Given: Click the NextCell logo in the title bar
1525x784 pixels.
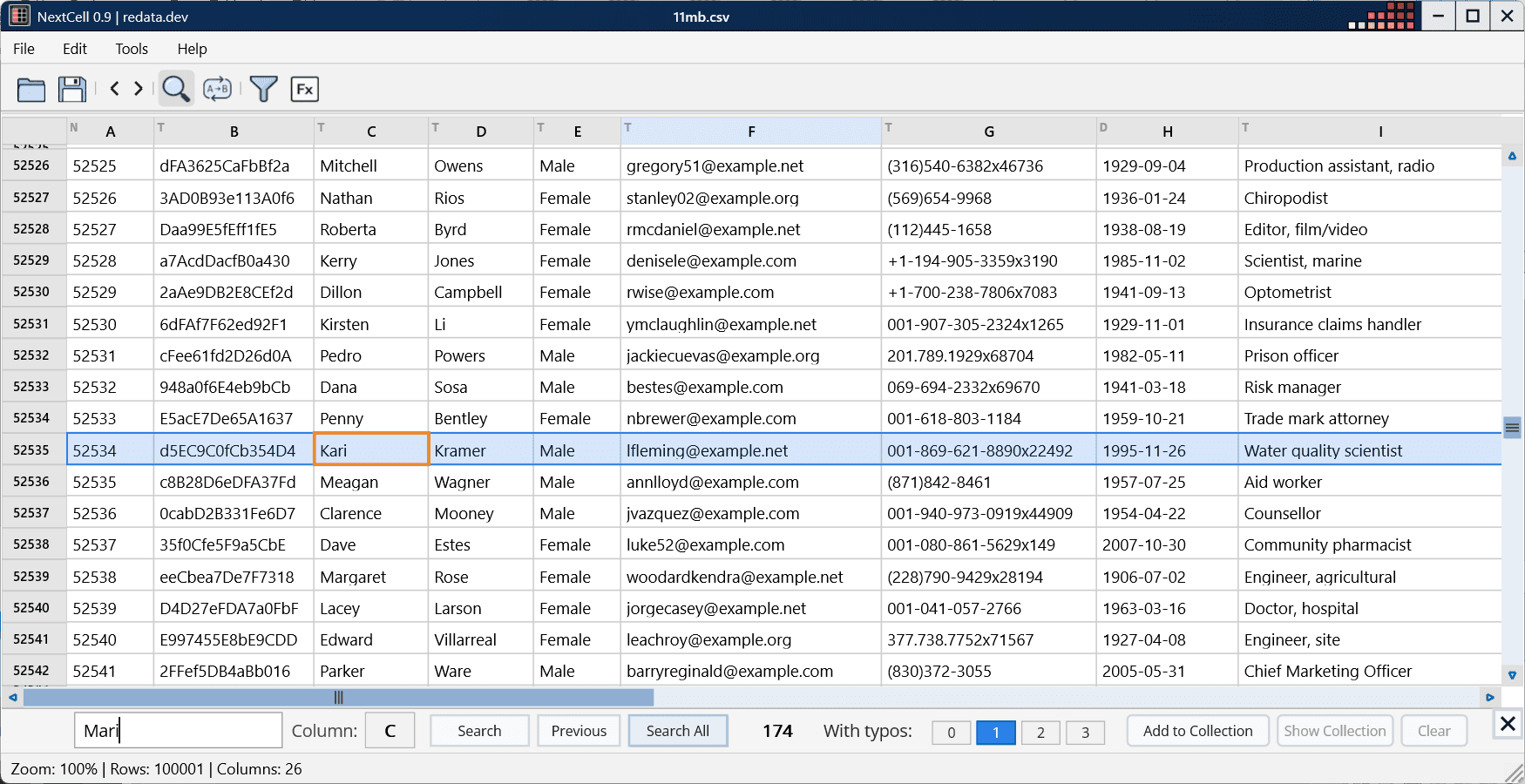Looking at the screenshot, I should [19, 16].
